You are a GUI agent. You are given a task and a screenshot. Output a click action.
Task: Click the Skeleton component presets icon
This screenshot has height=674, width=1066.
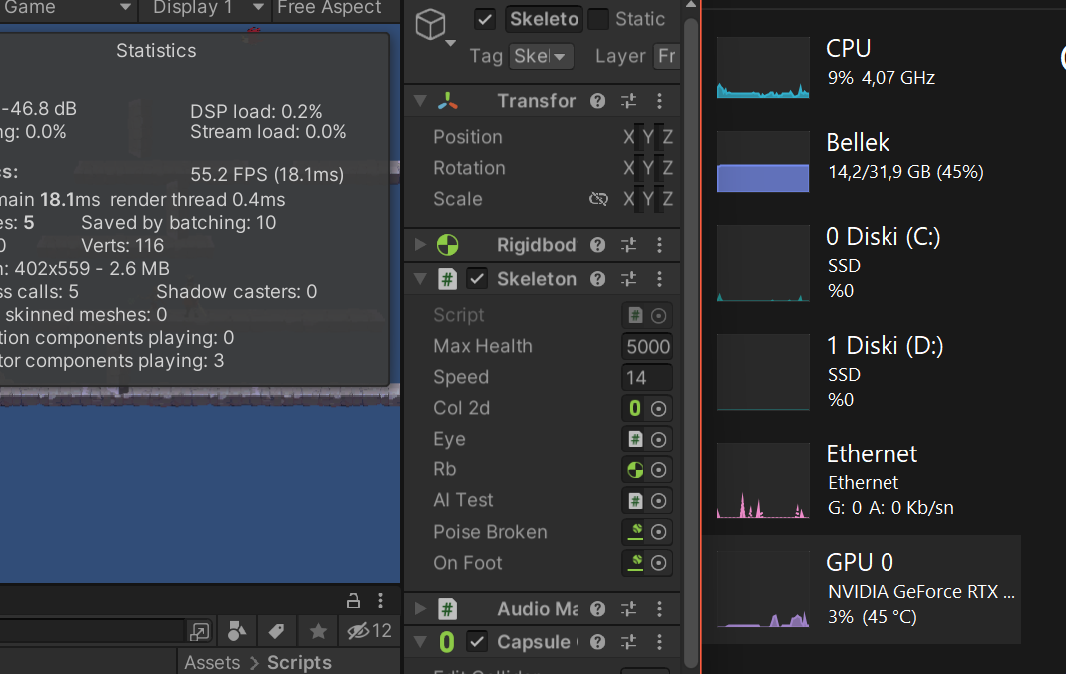coord(629,278)
